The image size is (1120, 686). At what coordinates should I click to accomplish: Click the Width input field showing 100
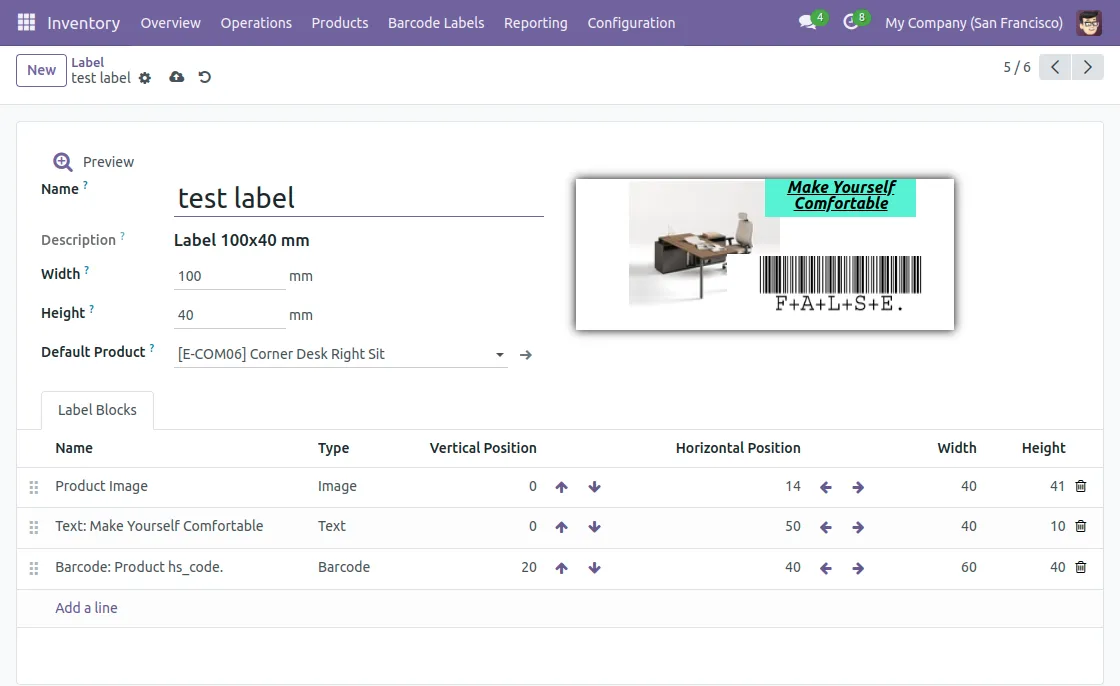(229, 276)
